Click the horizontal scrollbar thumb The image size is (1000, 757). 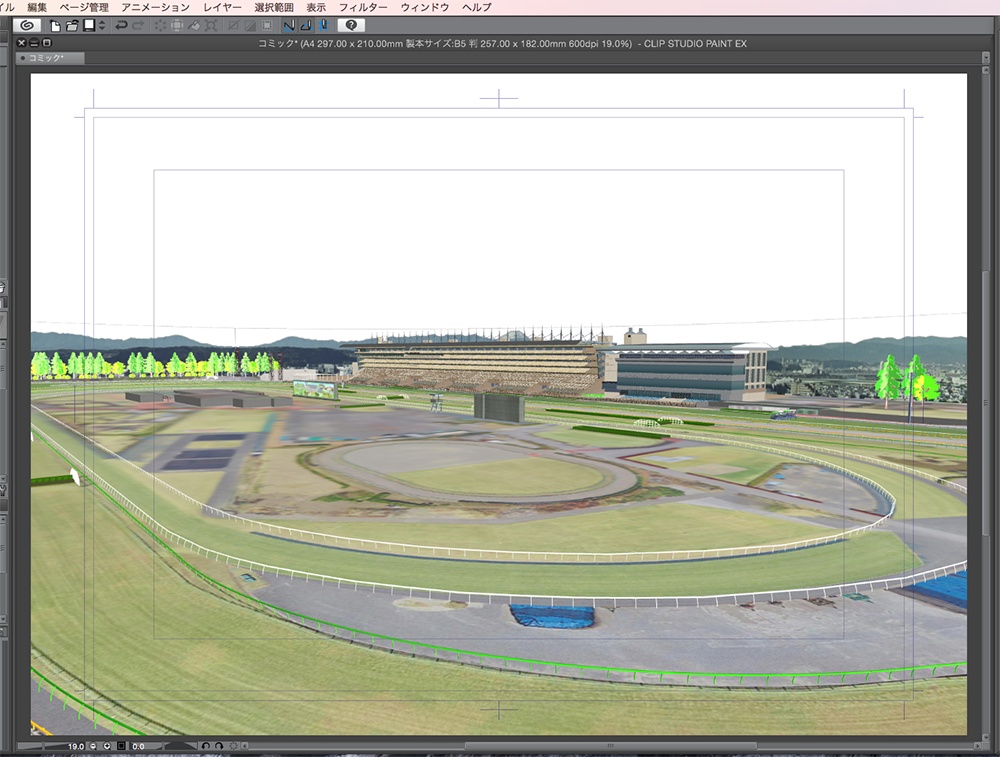click(610, 746)
